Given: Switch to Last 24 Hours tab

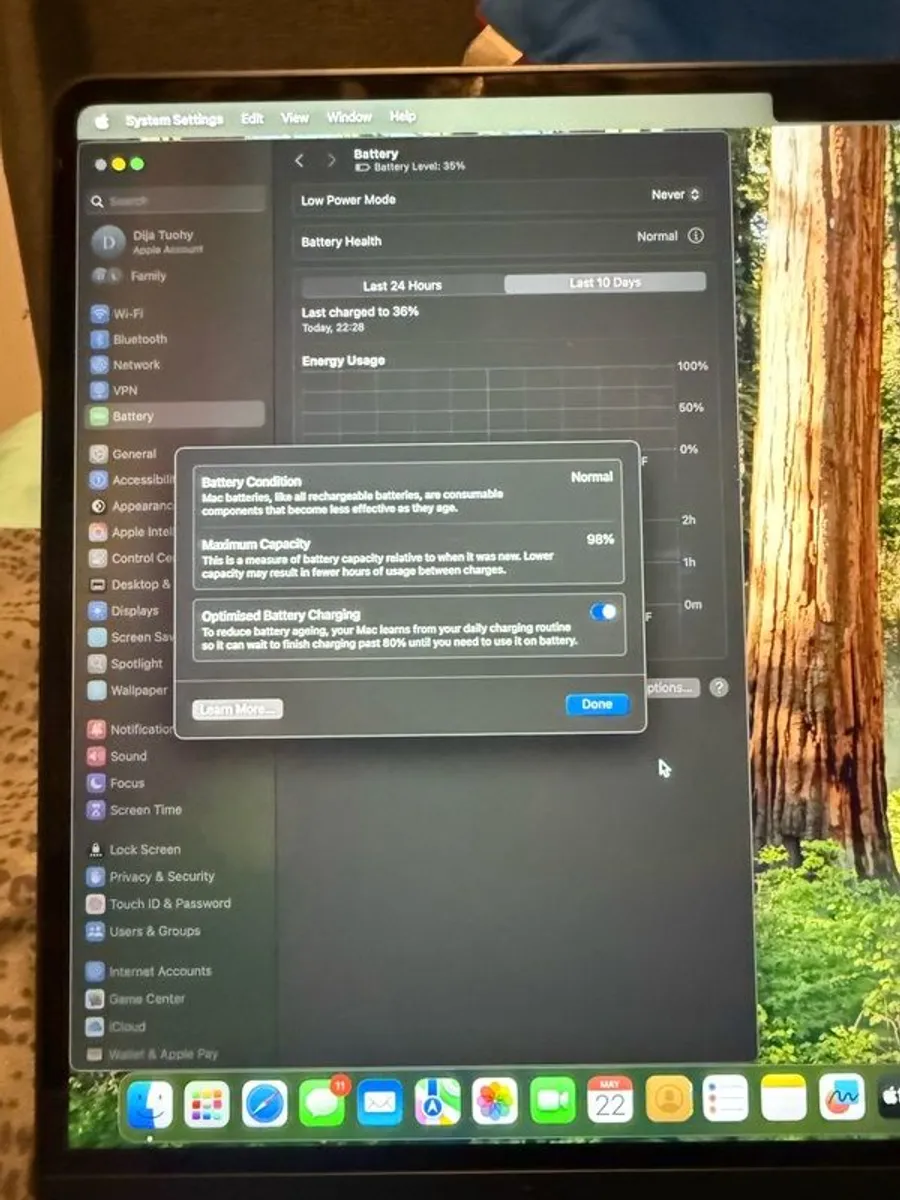Looking at the screenshot, I should click(402, 285).
